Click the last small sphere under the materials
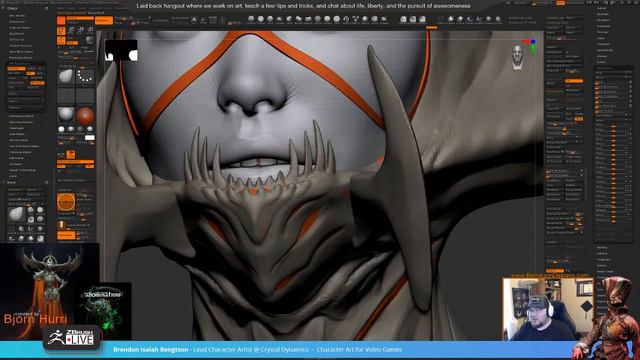The height and width of the screenshot is (360, 640). pos(89,129)
